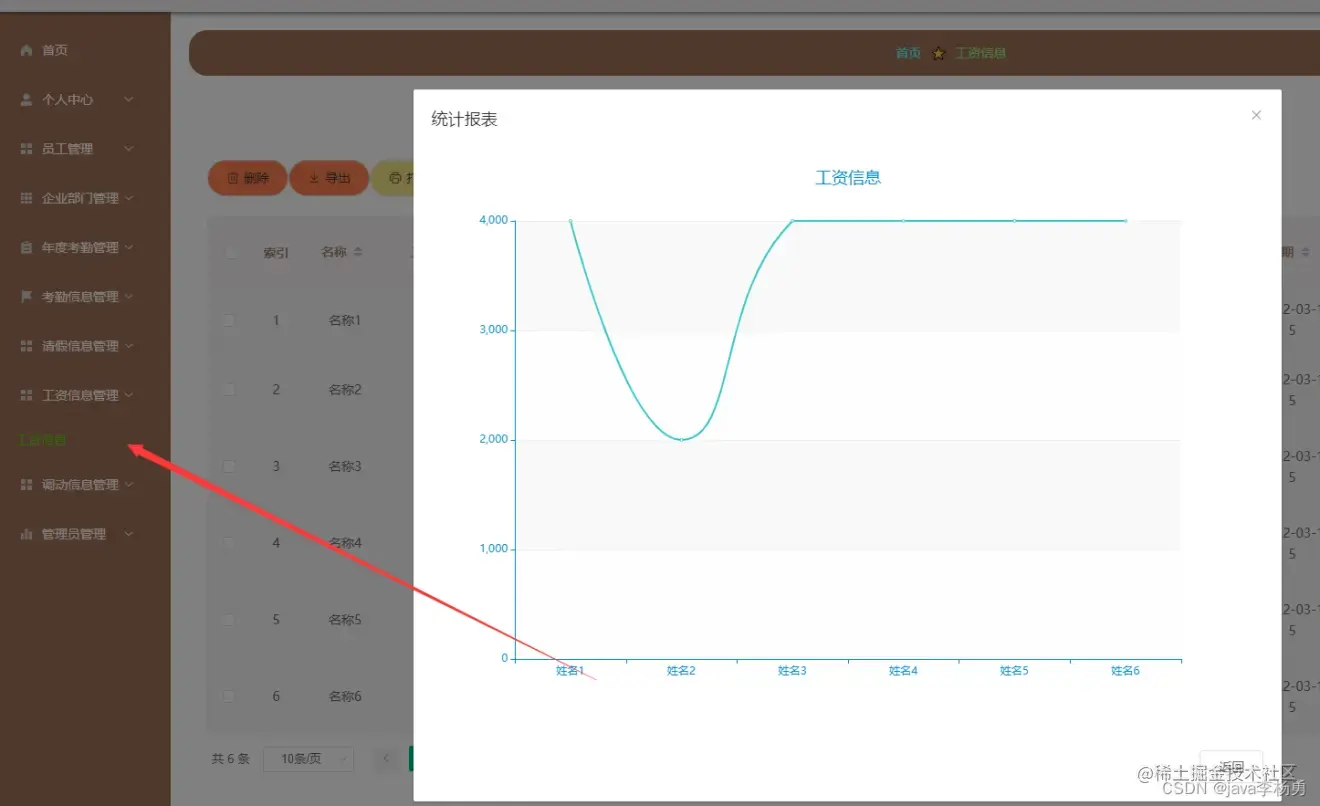Click the 名称5 table cell
This screenshot has width=1320, height=806.
coord(344,620)
